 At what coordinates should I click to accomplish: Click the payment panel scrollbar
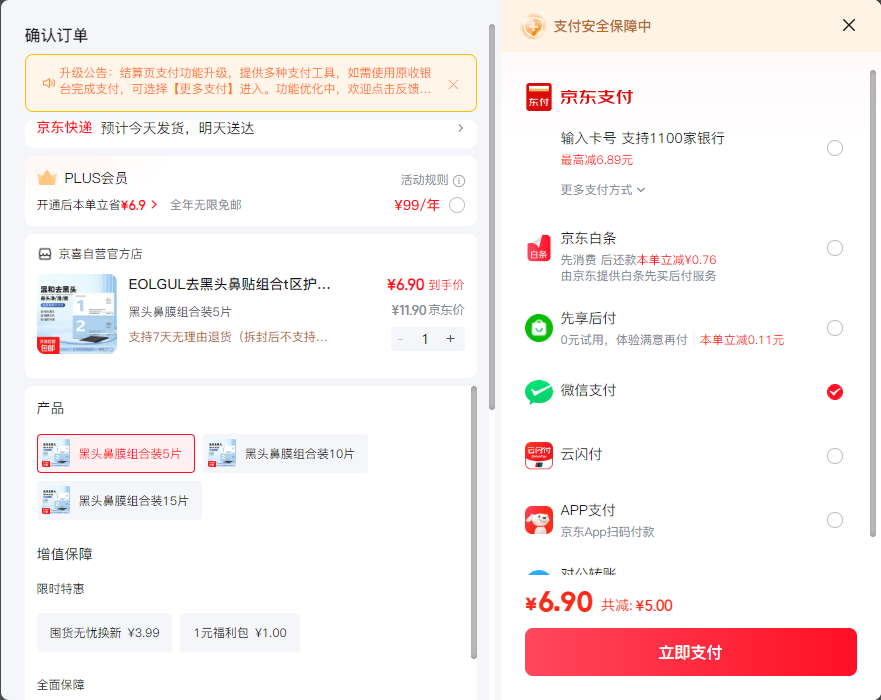coord(873,303)
